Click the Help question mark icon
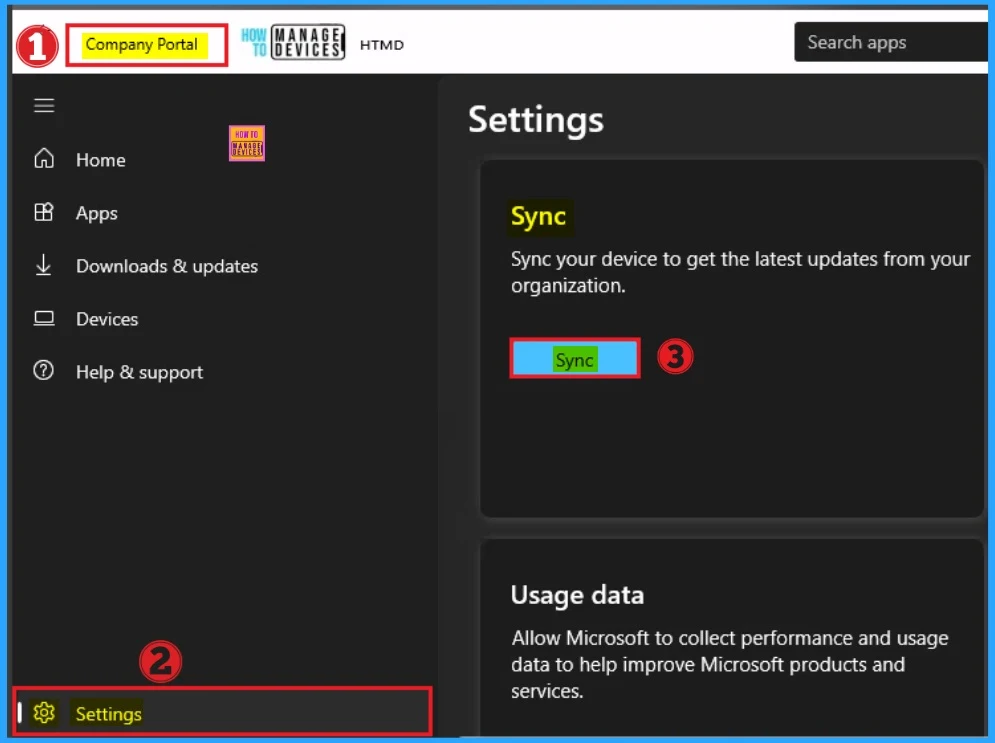This screenshot has height=743, width=995. pos(43,371)
